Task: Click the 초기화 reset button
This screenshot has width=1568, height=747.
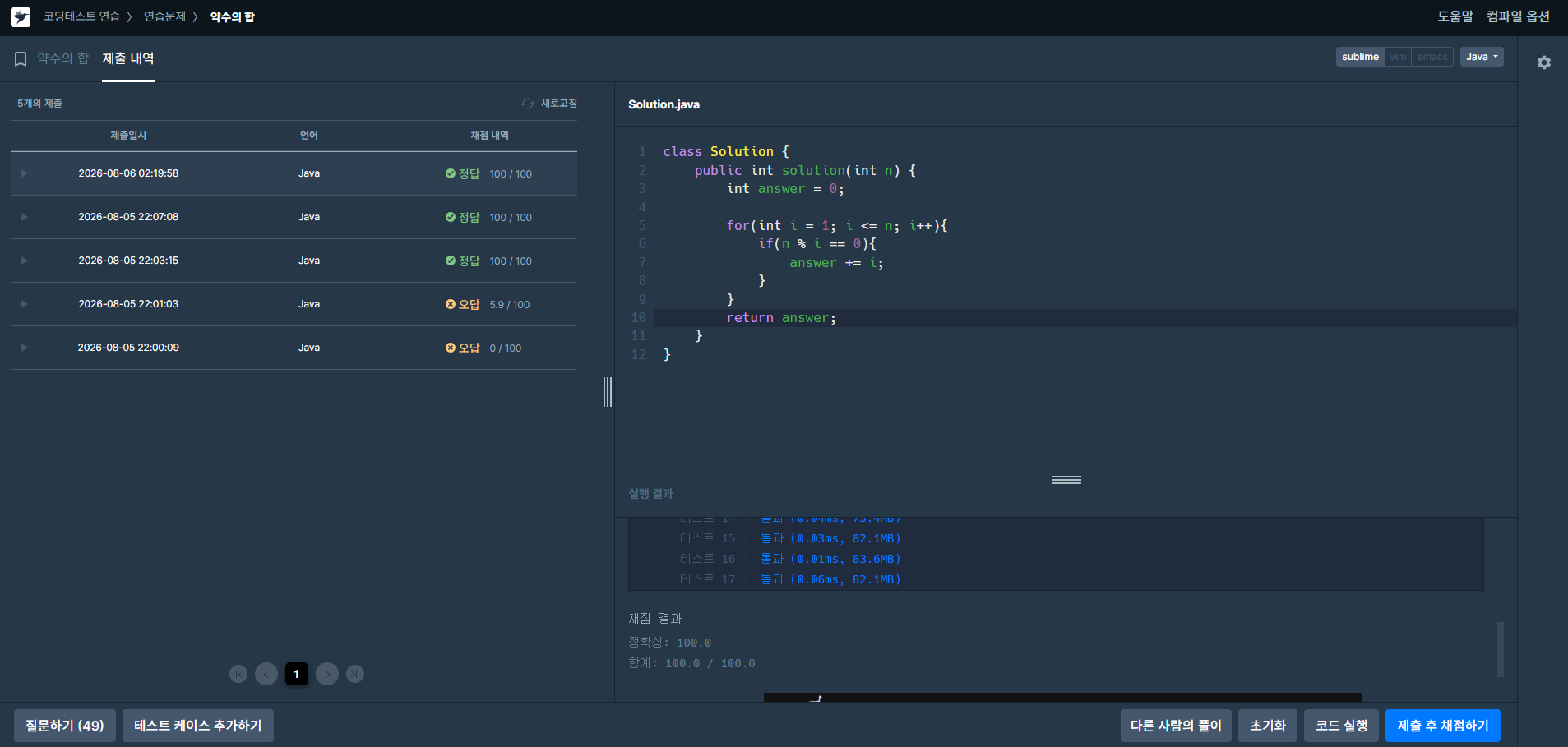Action: 1268,726
